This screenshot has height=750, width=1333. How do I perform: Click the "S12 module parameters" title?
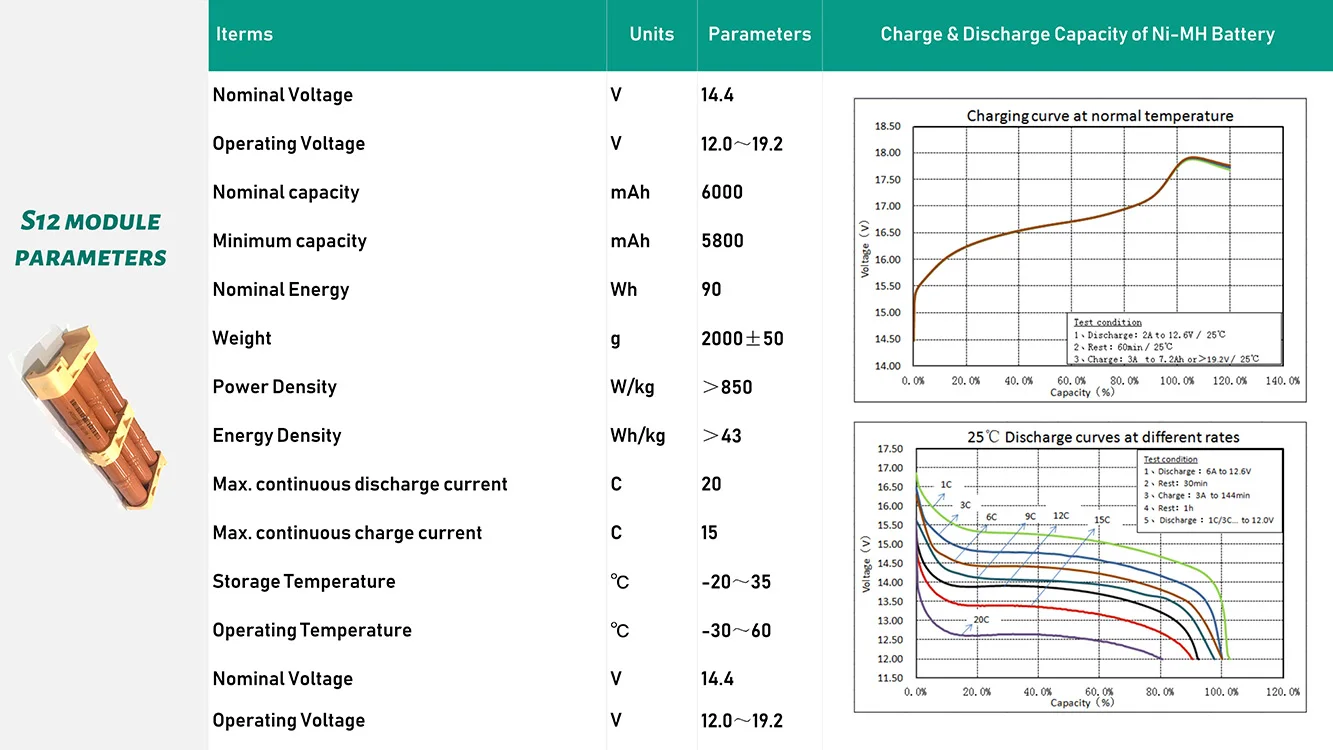click(91, 239)
